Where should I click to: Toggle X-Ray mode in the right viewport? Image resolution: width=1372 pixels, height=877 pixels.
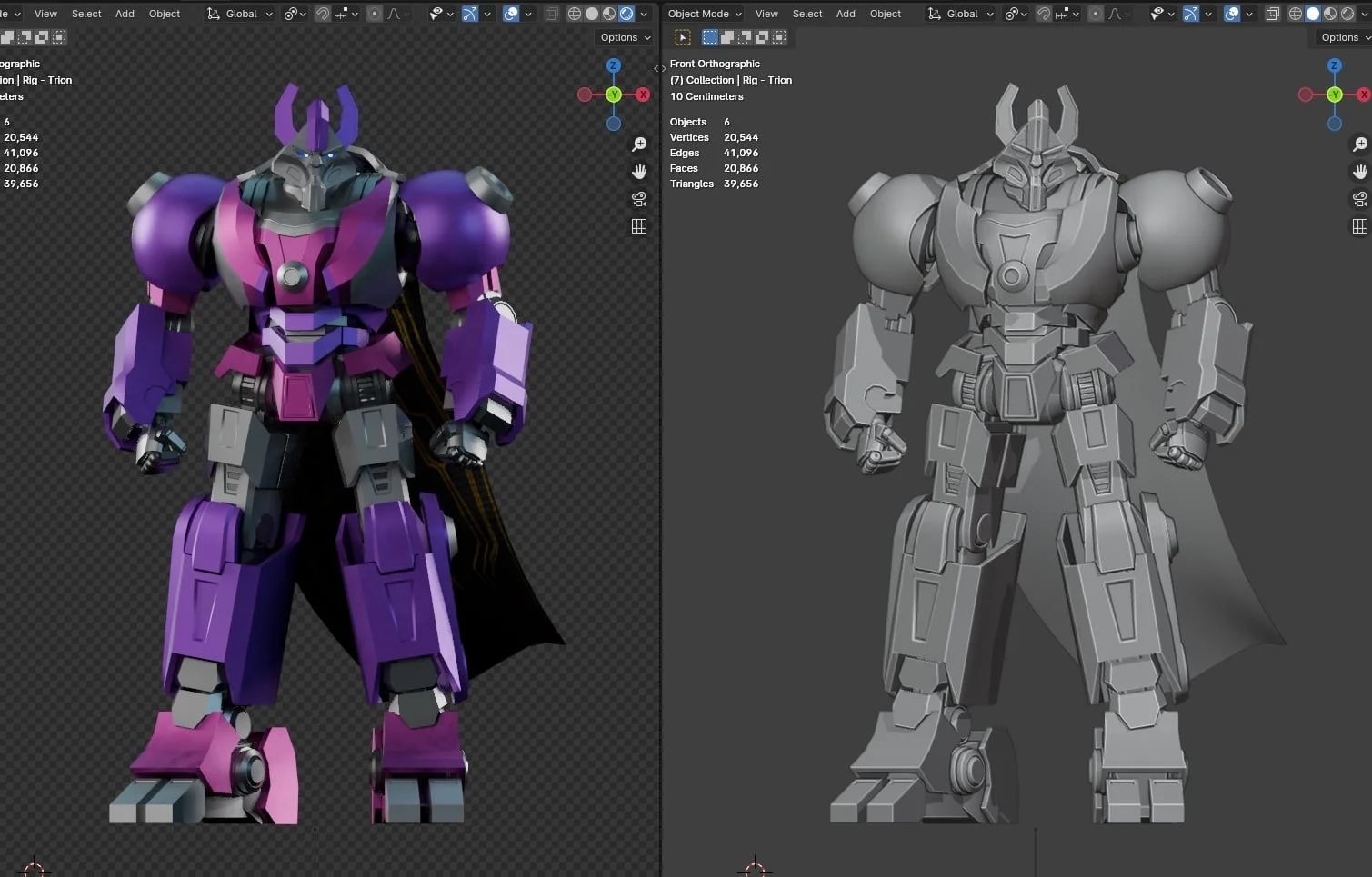coord(1274,14)
